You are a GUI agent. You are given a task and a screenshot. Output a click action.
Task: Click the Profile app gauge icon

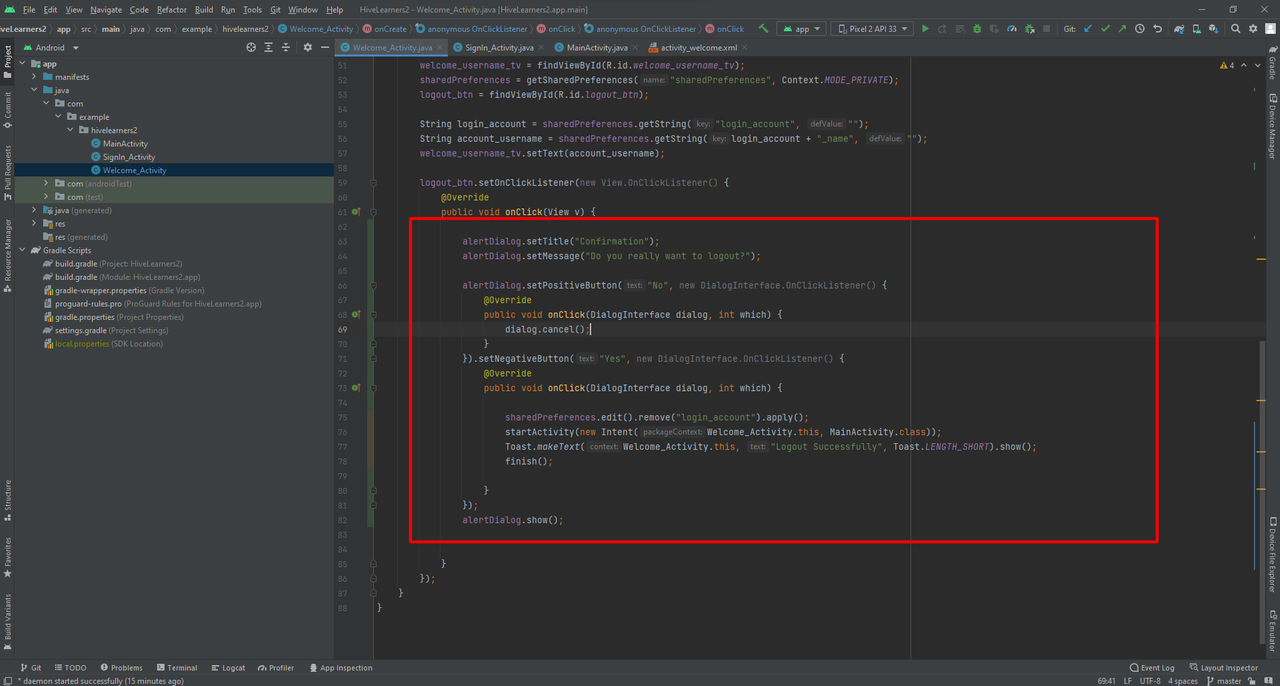click(x=1012, y=29)
